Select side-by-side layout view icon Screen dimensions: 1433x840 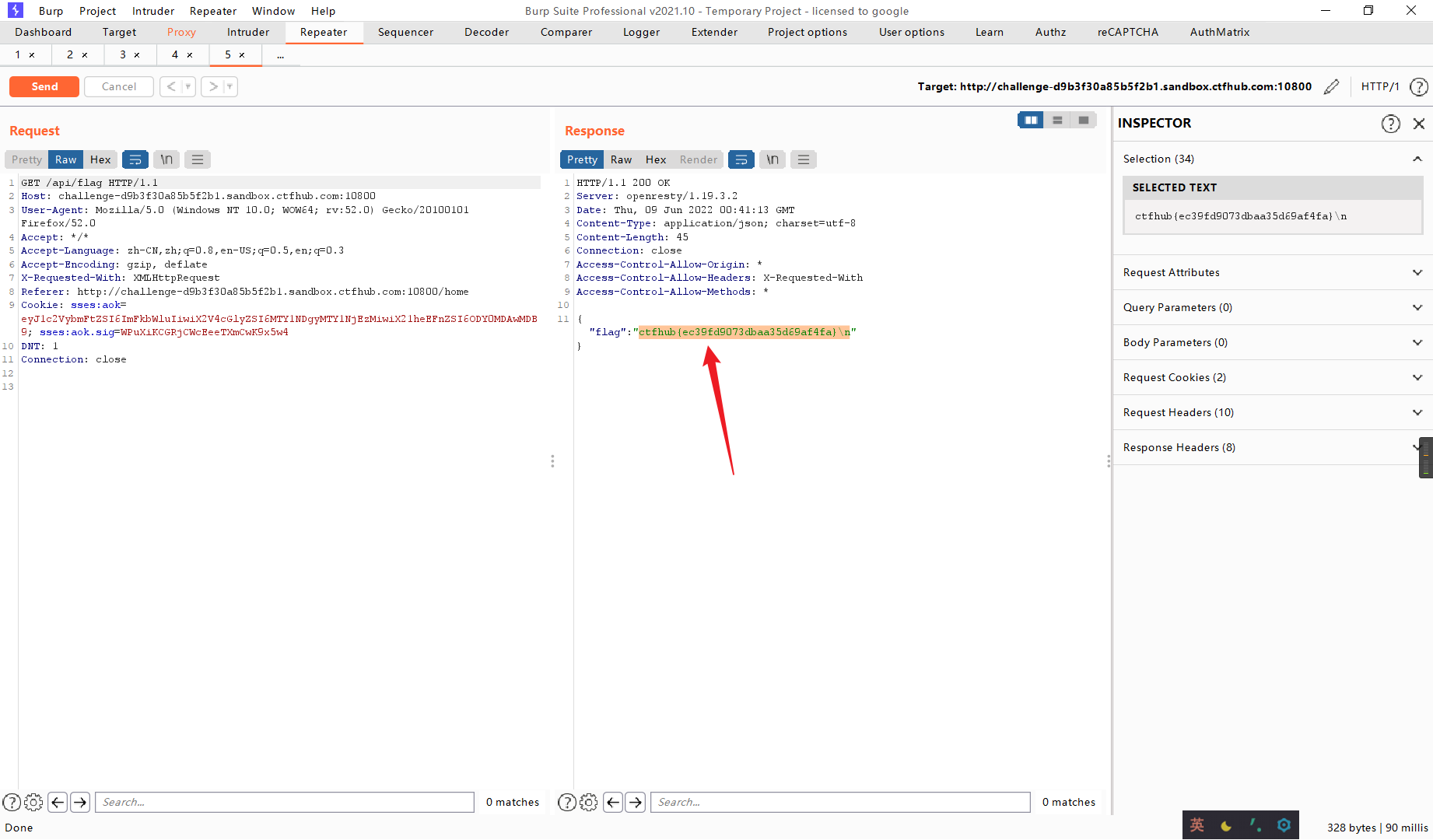tap(1031, 120)
